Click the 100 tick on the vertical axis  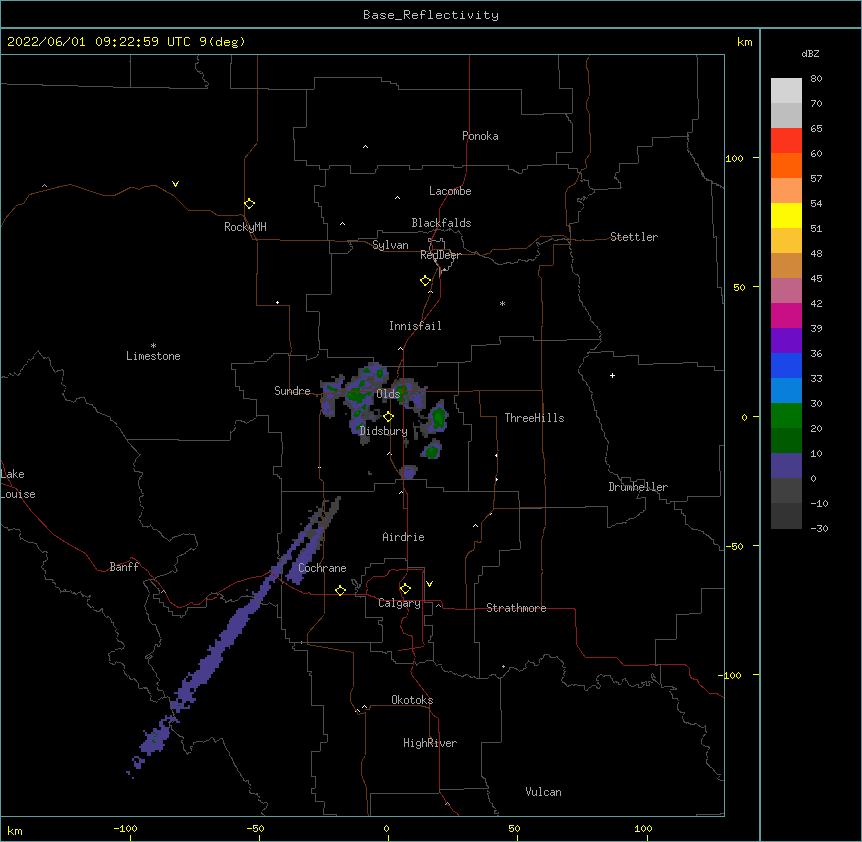pos(734,158)
